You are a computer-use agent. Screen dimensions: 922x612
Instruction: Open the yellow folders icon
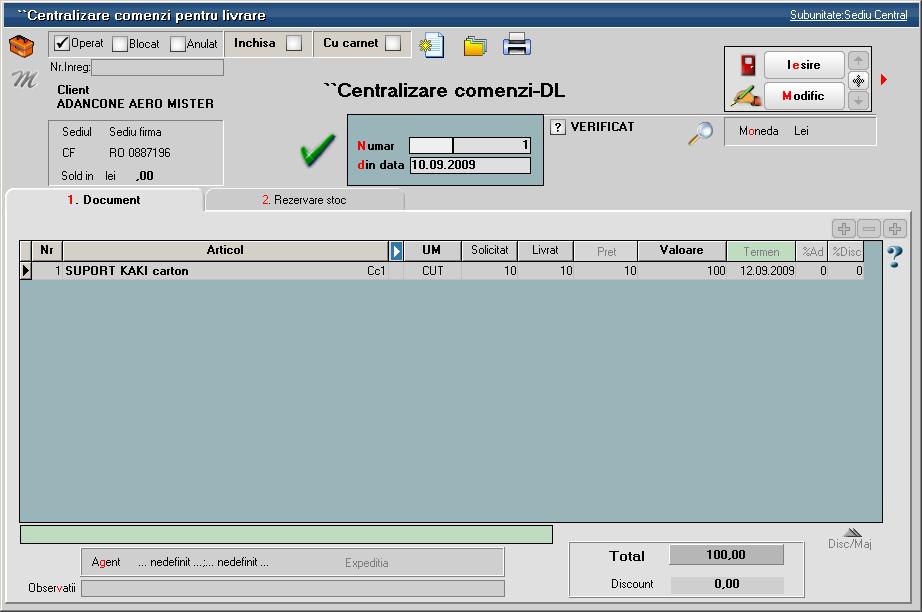click(475, 46)
